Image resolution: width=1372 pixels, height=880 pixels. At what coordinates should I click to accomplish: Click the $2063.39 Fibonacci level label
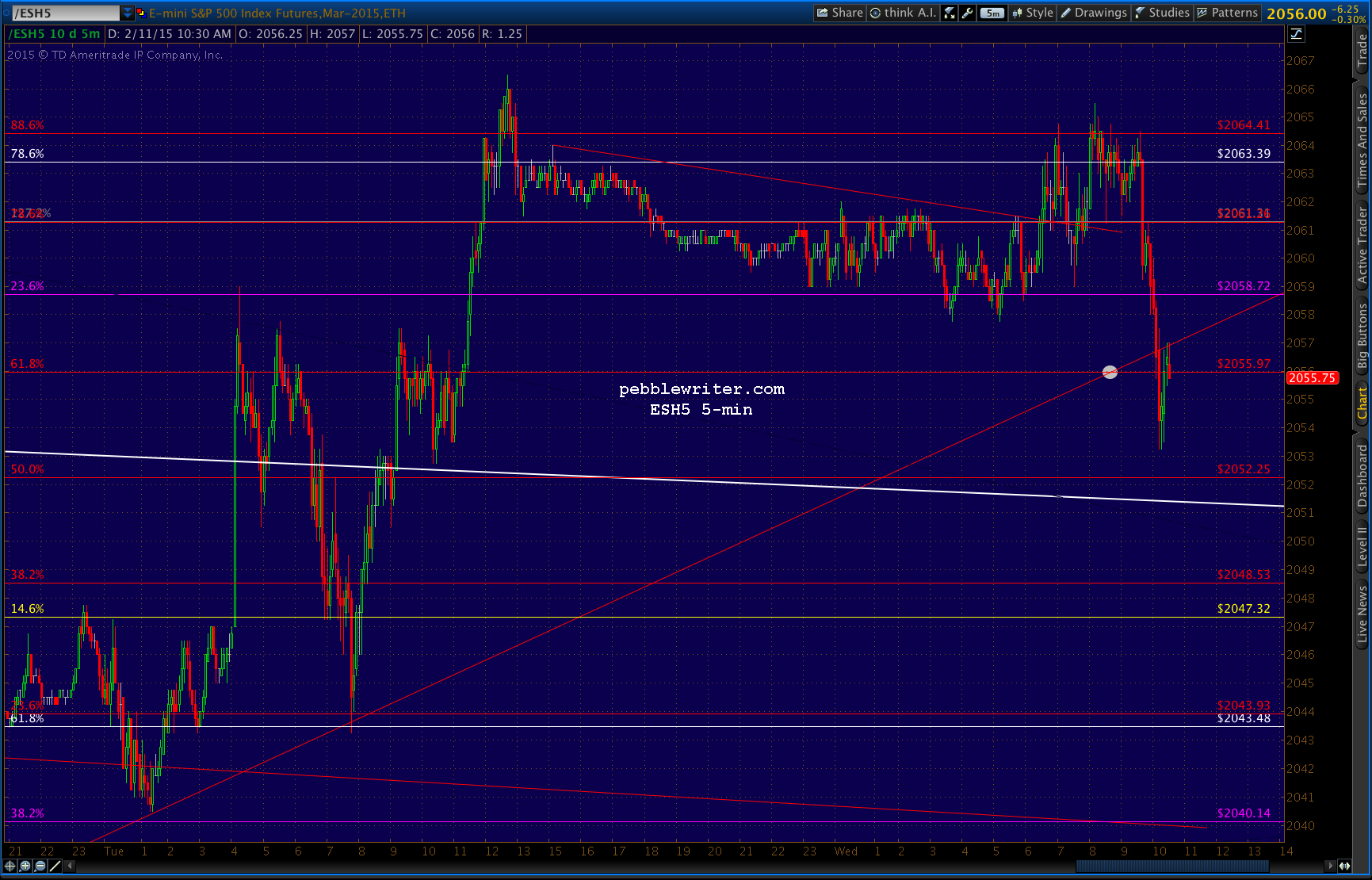pos(1244,154)
